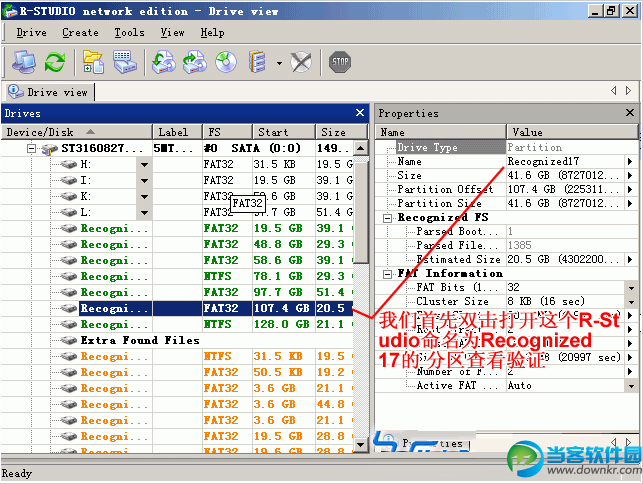
Task: Click the Scan drive toolbar icon
Action: point(125,62)
